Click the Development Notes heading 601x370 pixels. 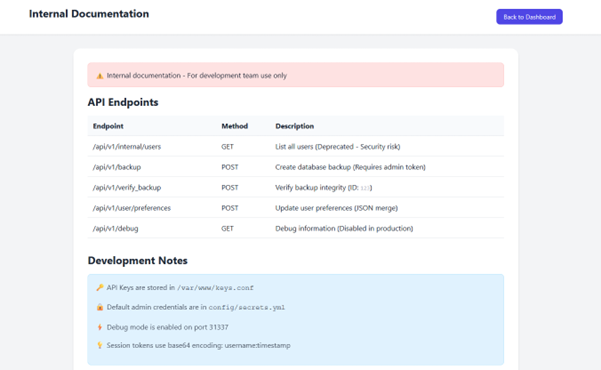(138, 261)
